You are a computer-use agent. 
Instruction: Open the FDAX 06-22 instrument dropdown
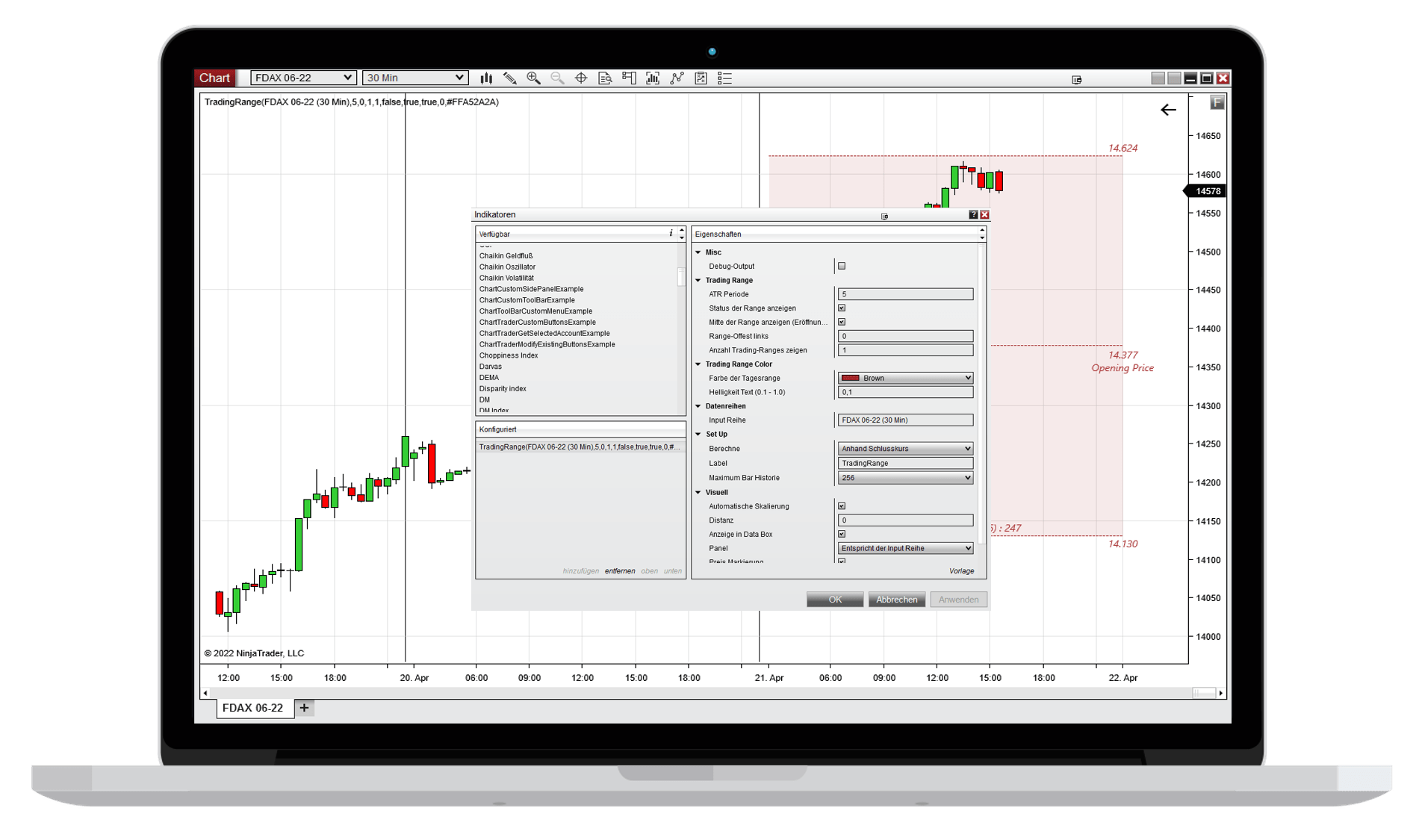click(302, 78)
